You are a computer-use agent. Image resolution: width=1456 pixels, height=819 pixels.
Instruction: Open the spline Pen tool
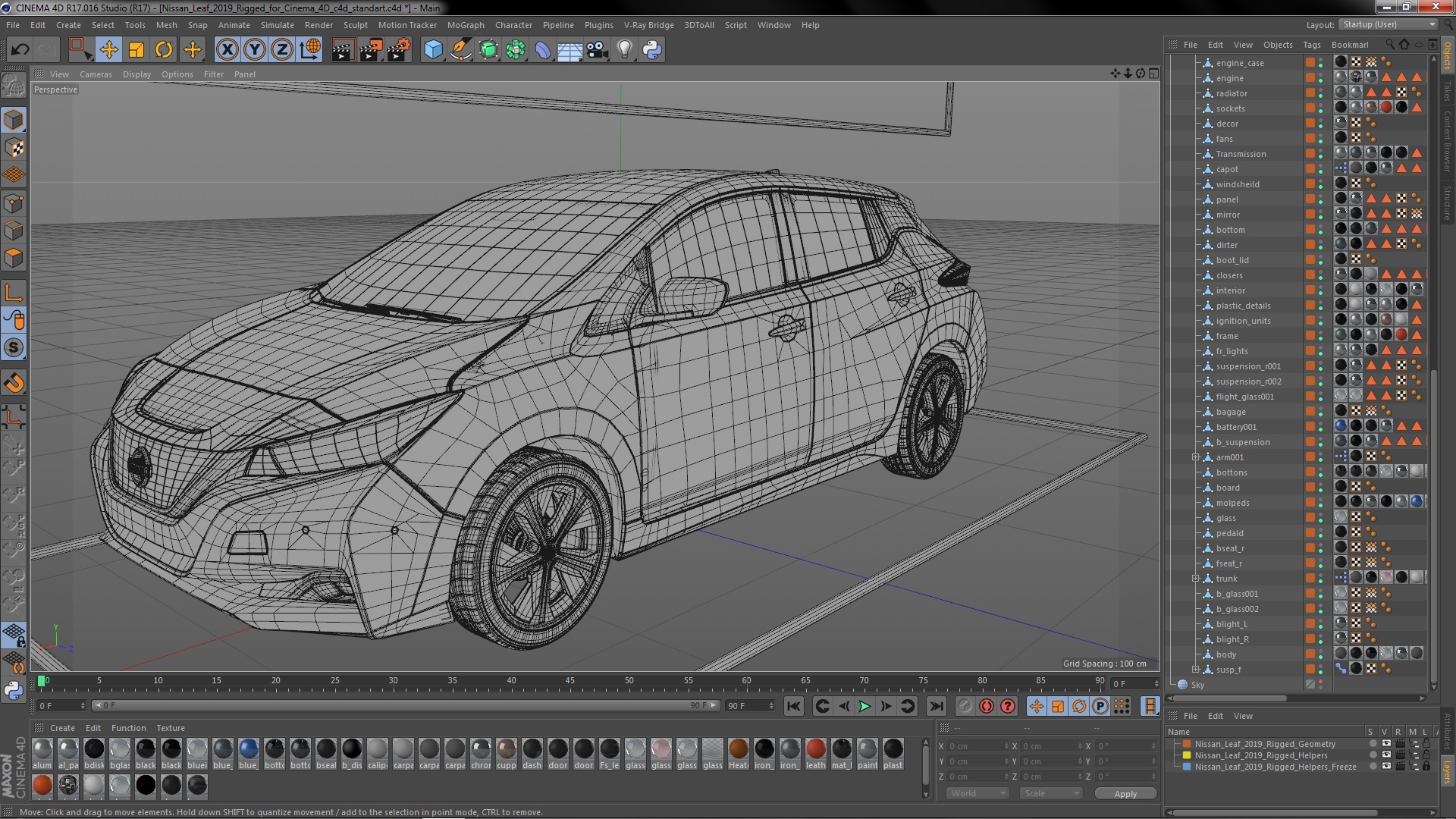[461, 50]
